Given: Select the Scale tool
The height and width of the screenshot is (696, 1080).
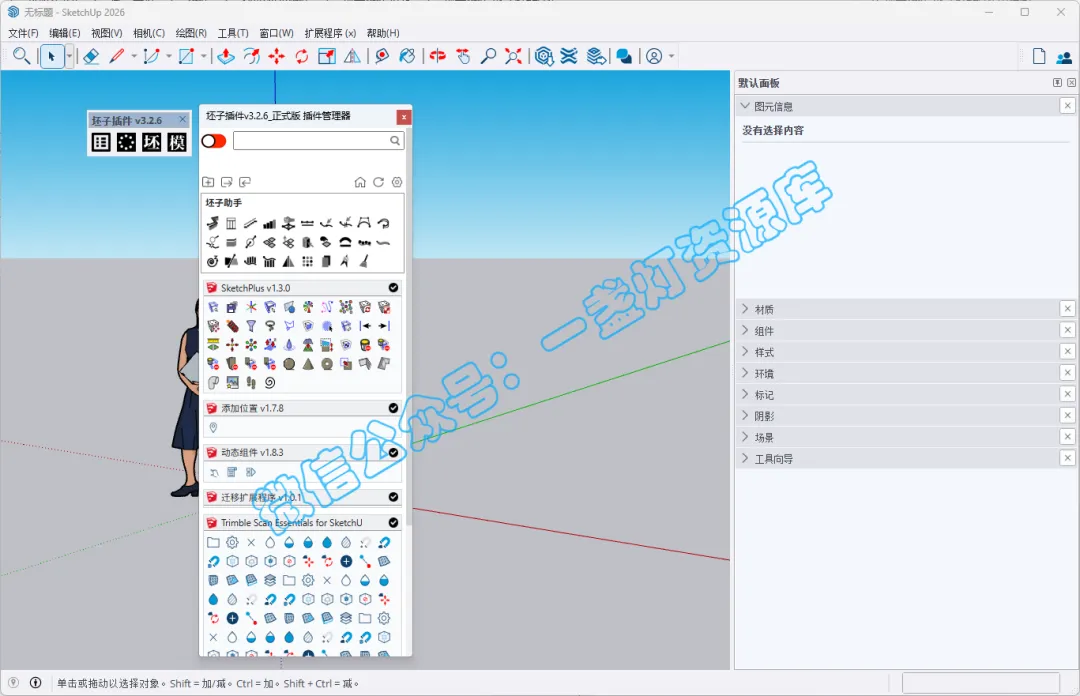Looking at the screenshot, I should point(327,57).
